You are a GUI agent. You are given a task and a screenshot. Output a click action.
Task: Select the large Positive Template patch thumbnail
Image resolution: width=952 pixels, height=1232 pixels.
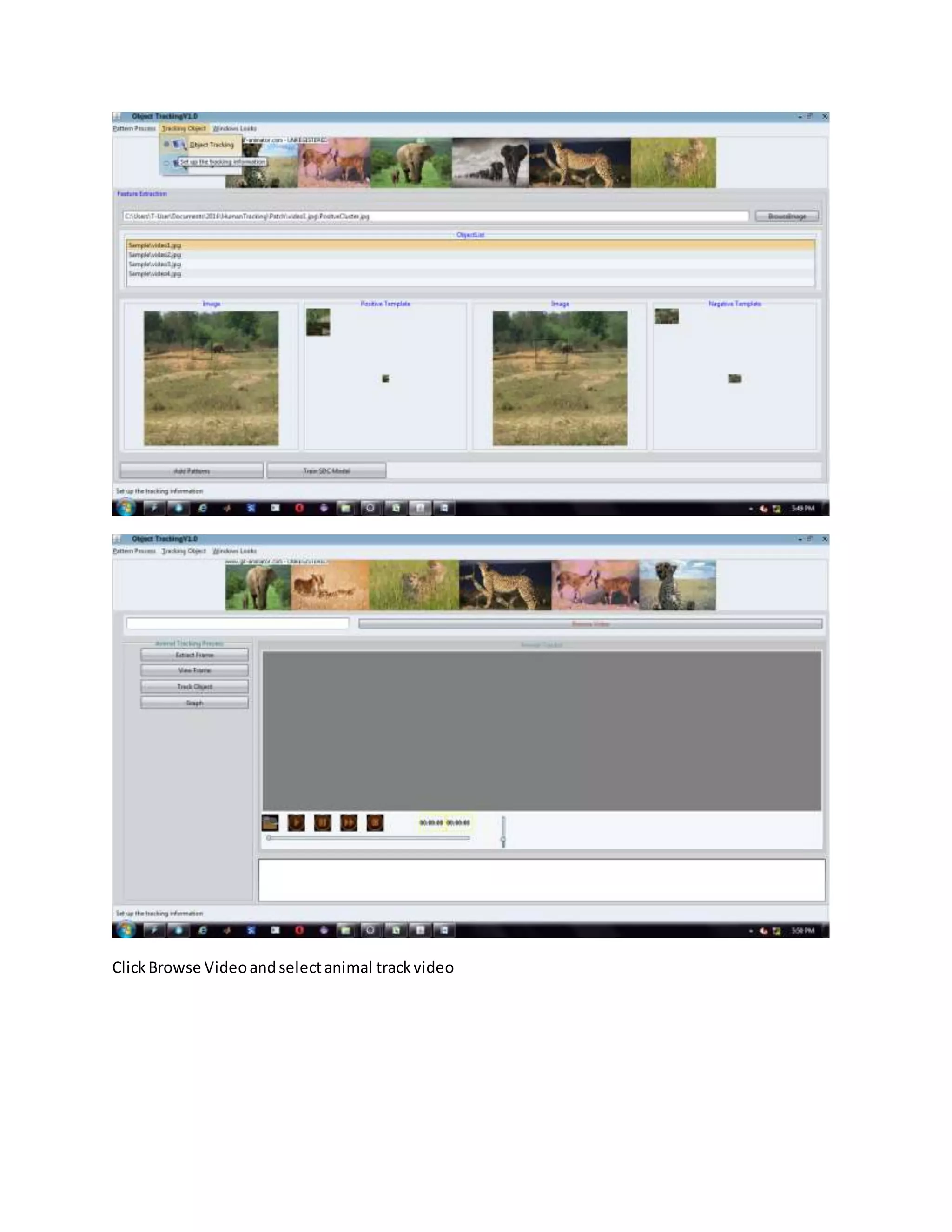tap(318, 322)
